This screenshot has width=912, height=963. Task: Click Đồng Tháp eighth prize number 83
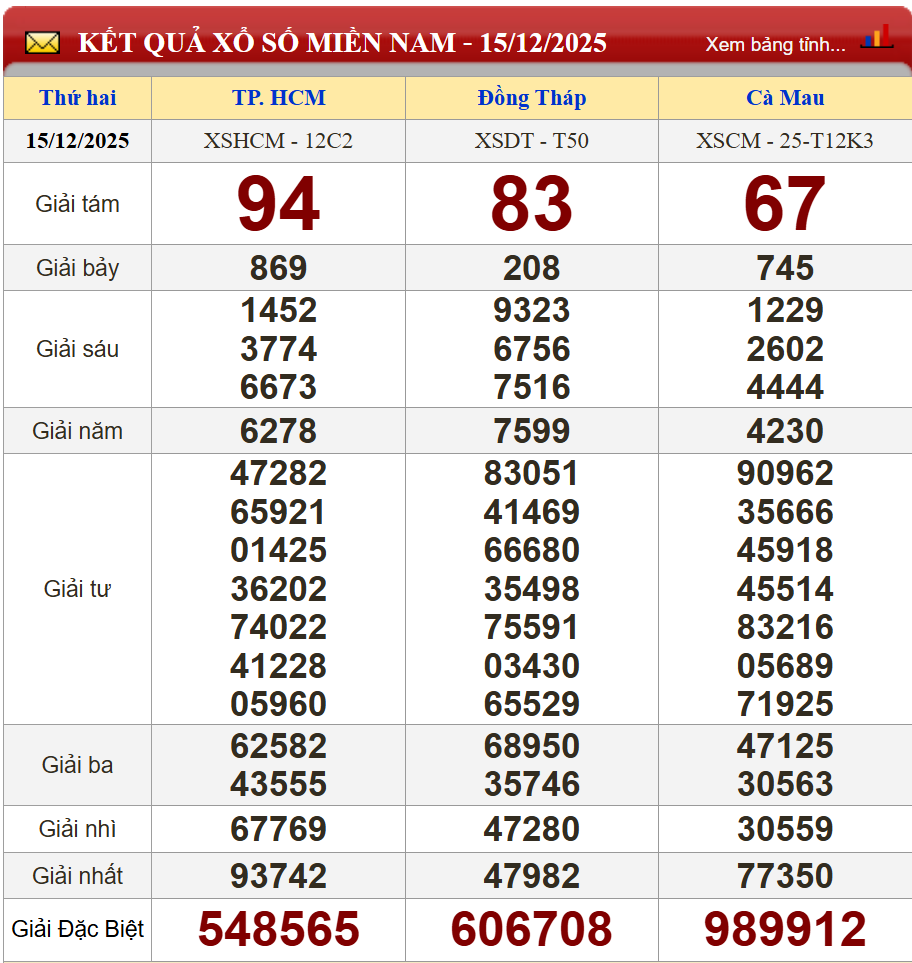click(x=531, y=204)
